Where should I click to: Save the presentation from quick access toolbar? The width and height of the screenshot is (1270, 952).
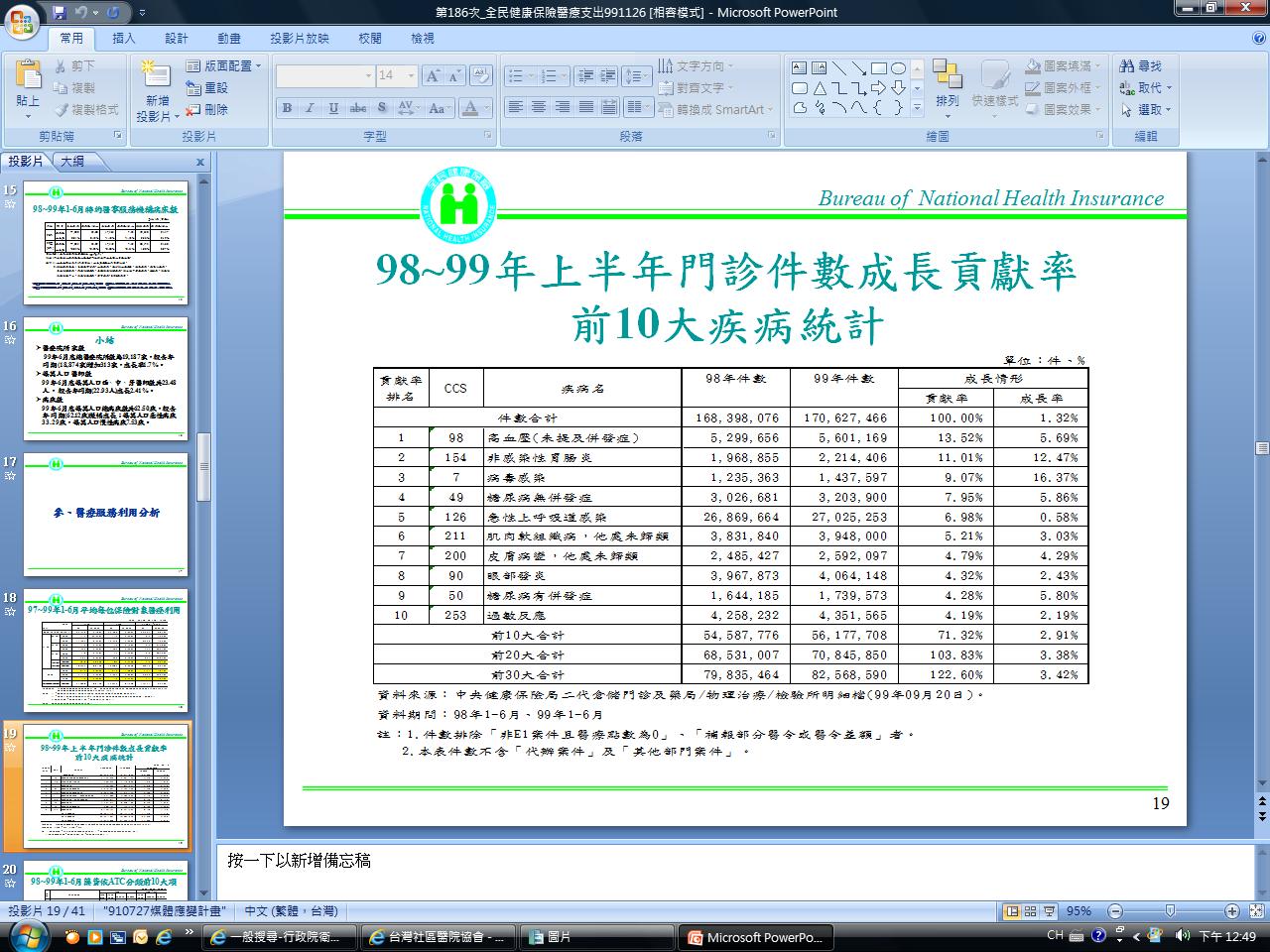60,12
